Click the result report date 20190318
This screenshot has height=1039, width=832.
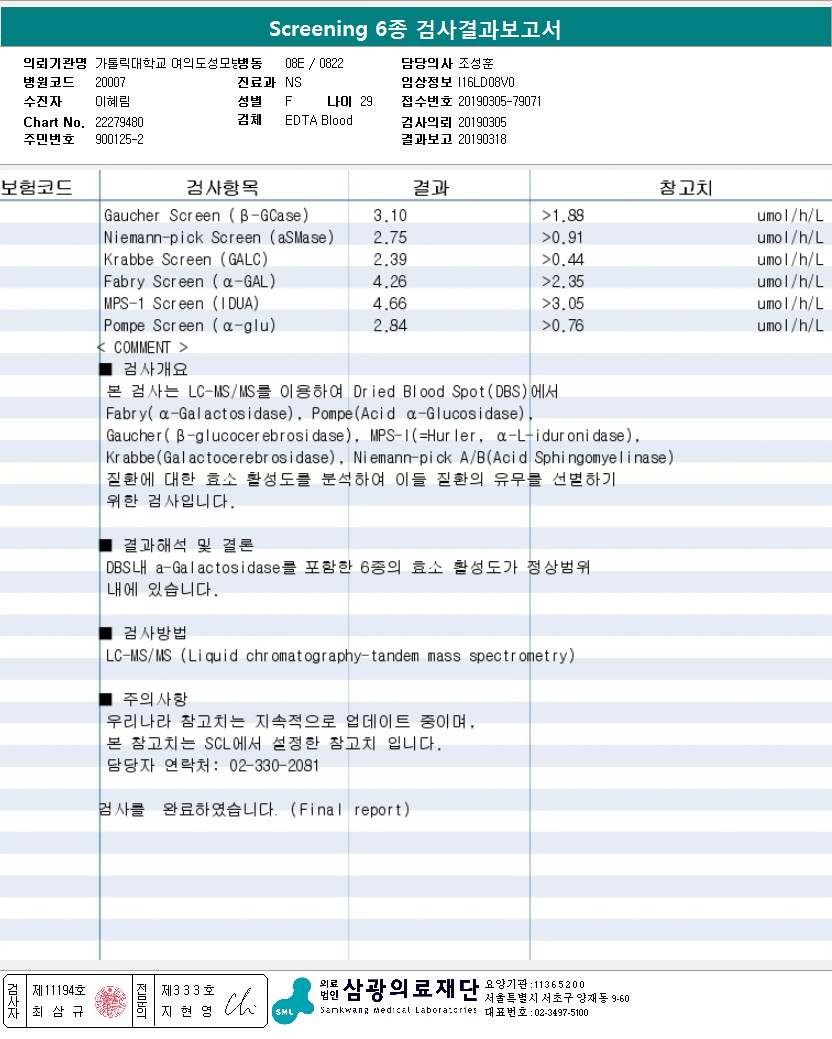[482, 139]
